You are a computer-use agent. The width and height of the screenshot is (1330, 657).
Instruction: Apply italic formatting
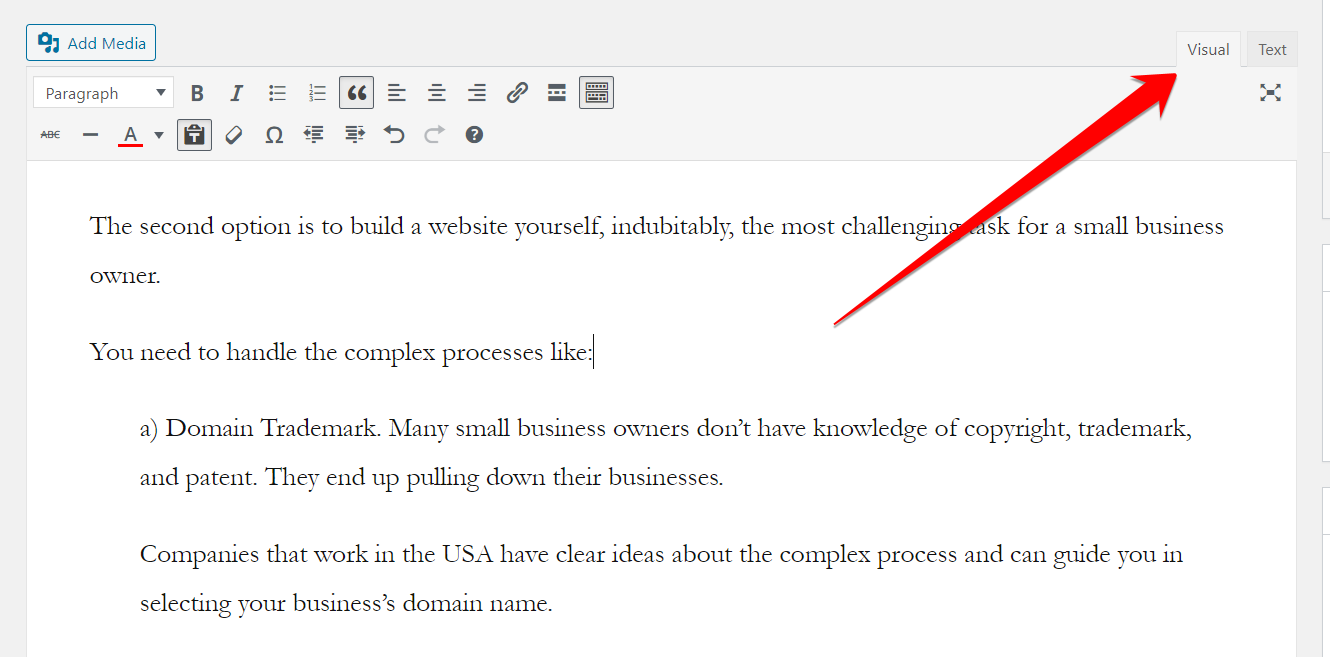pos(237,93)
